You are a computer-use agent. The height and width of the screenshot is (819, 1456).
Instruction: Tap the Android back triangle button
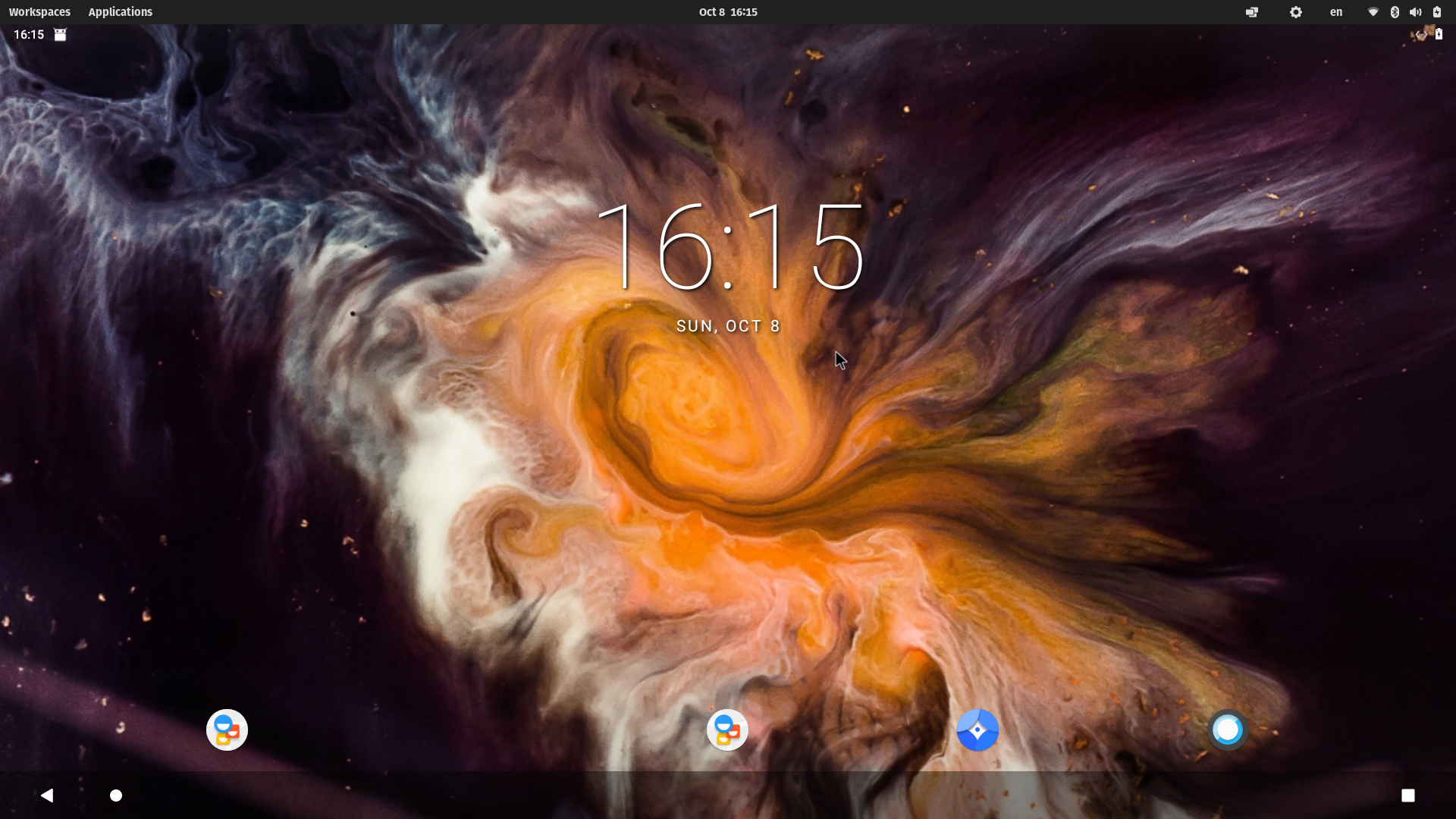(47, 795)
